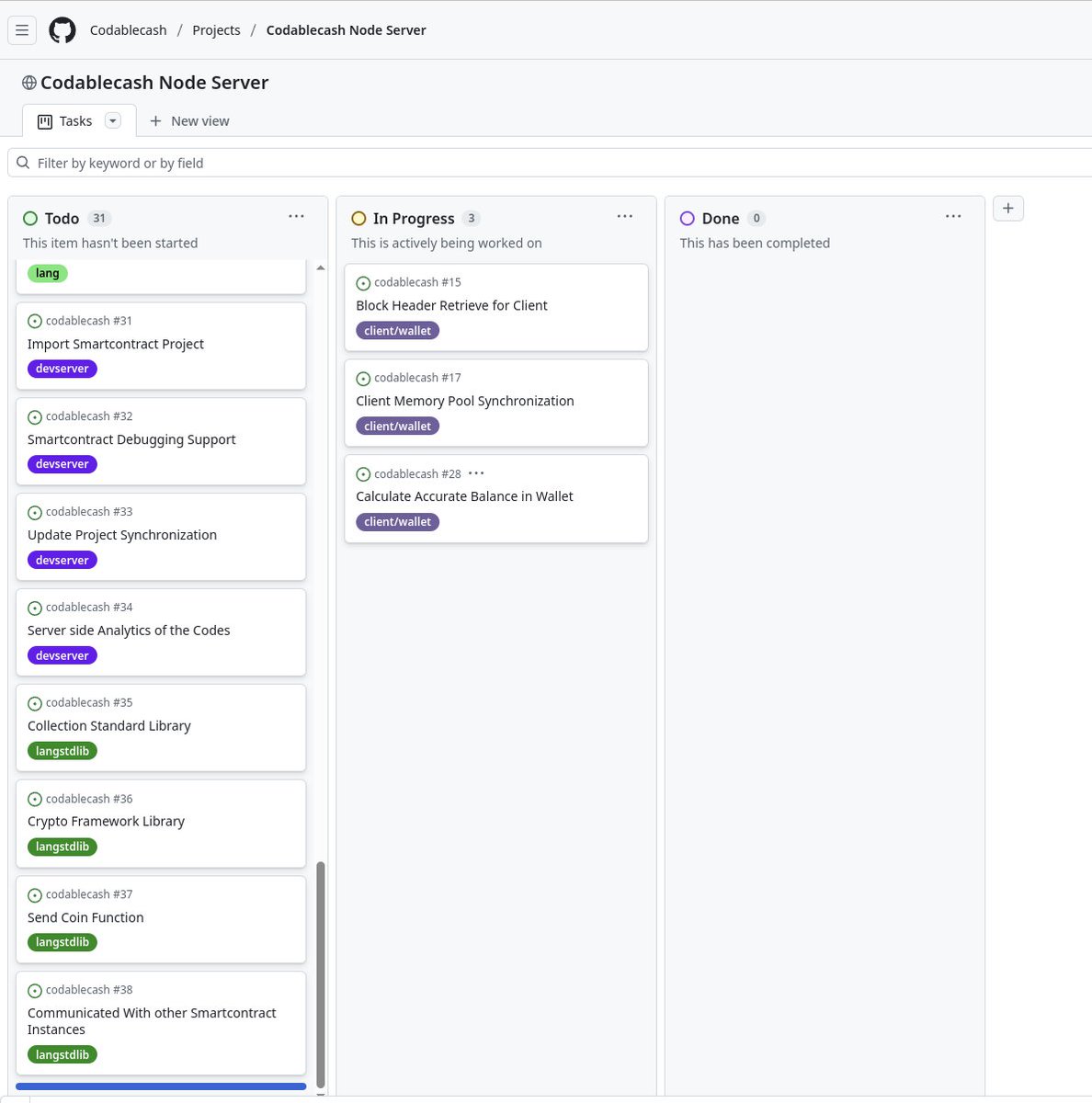
Task: Open Smartcontract Debugging Support issue
Action: pos(131,439)
